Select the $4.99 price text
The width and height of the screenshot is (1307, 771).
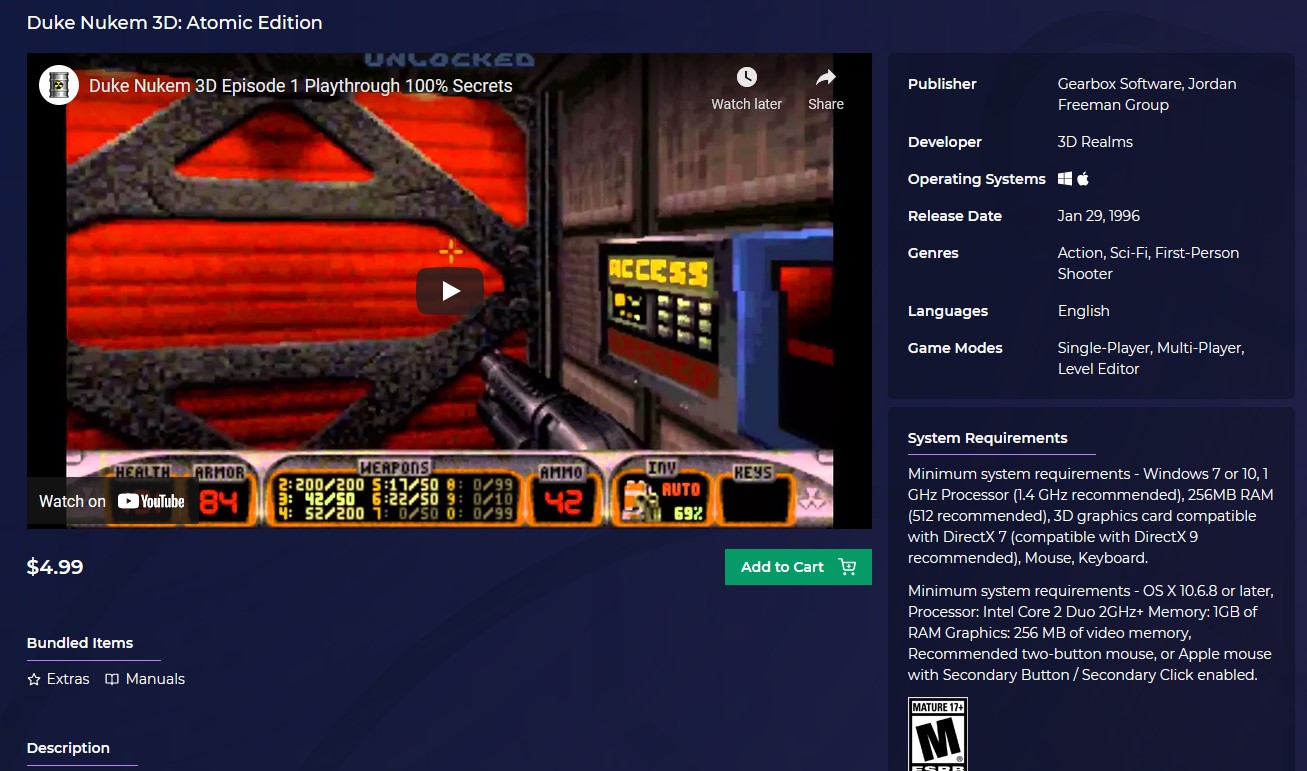55,567
